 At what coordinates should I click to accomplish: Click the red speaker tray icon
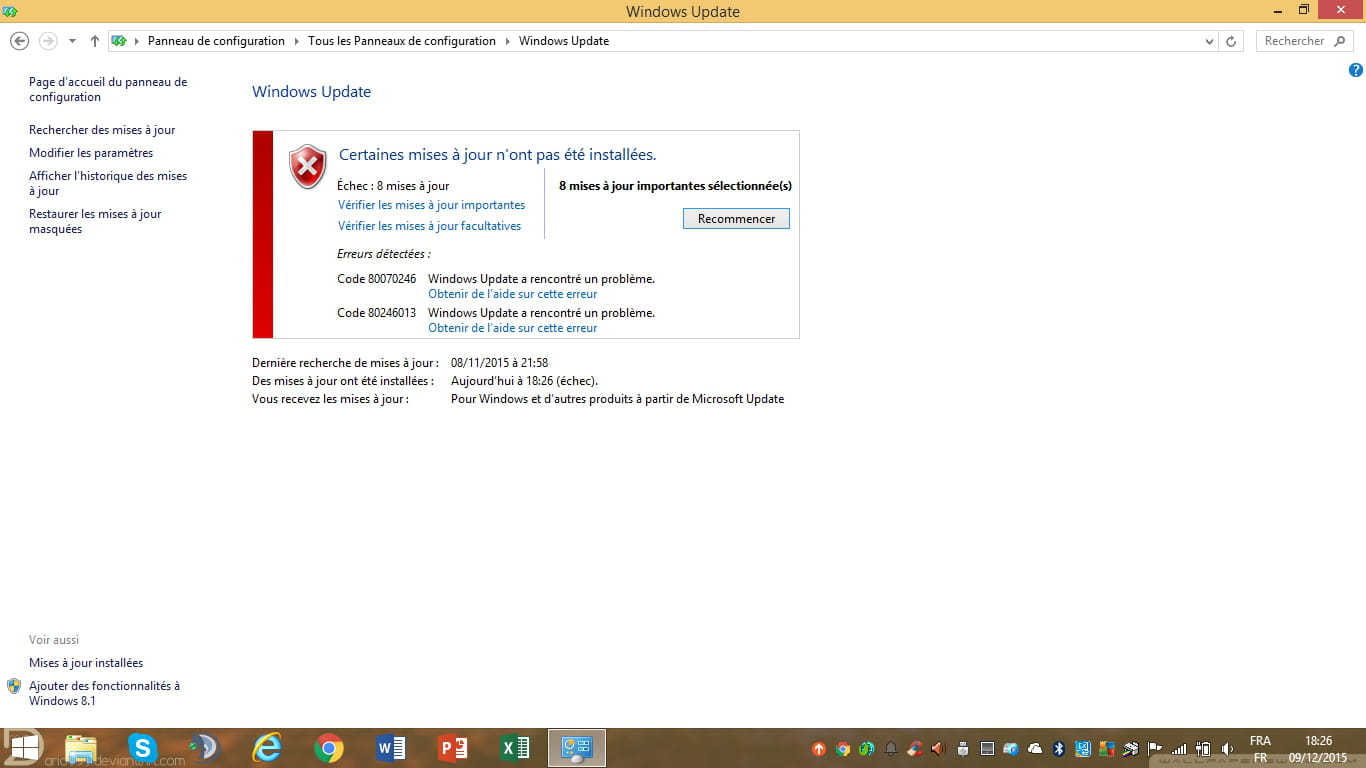click(938, 748)
